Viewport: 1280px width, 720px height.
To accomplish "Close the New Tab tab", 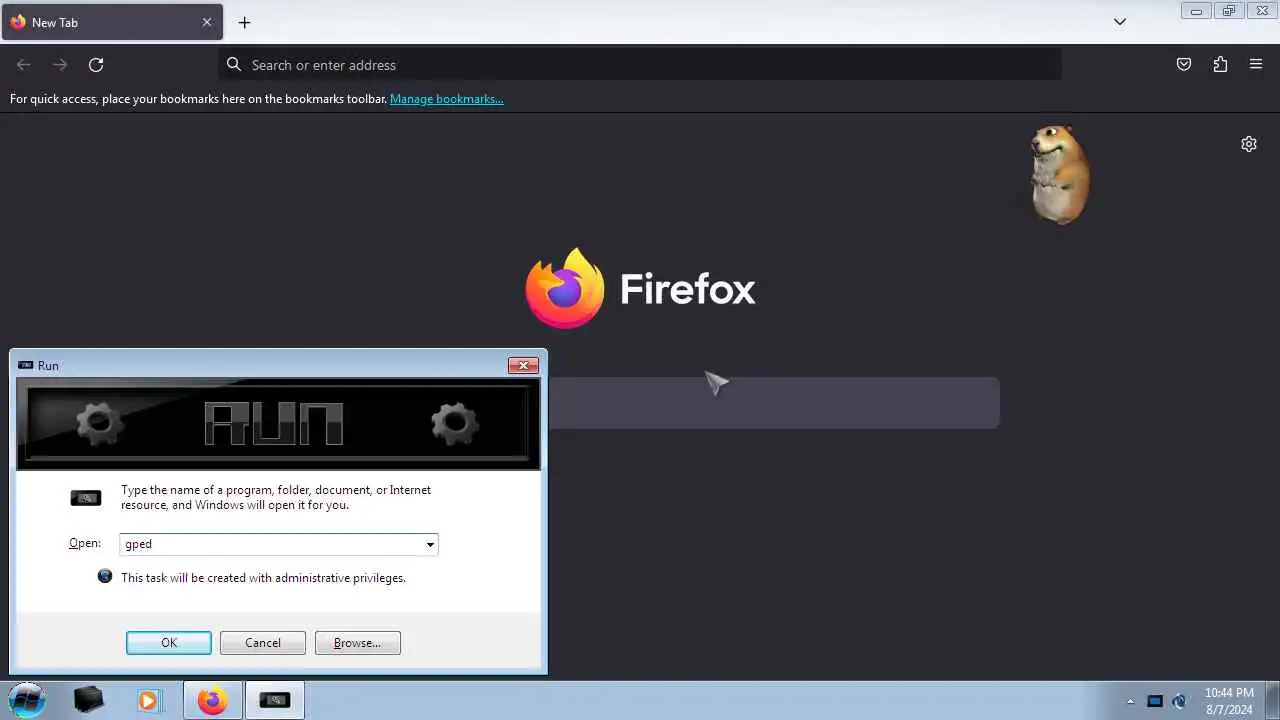I will [207, 22].
